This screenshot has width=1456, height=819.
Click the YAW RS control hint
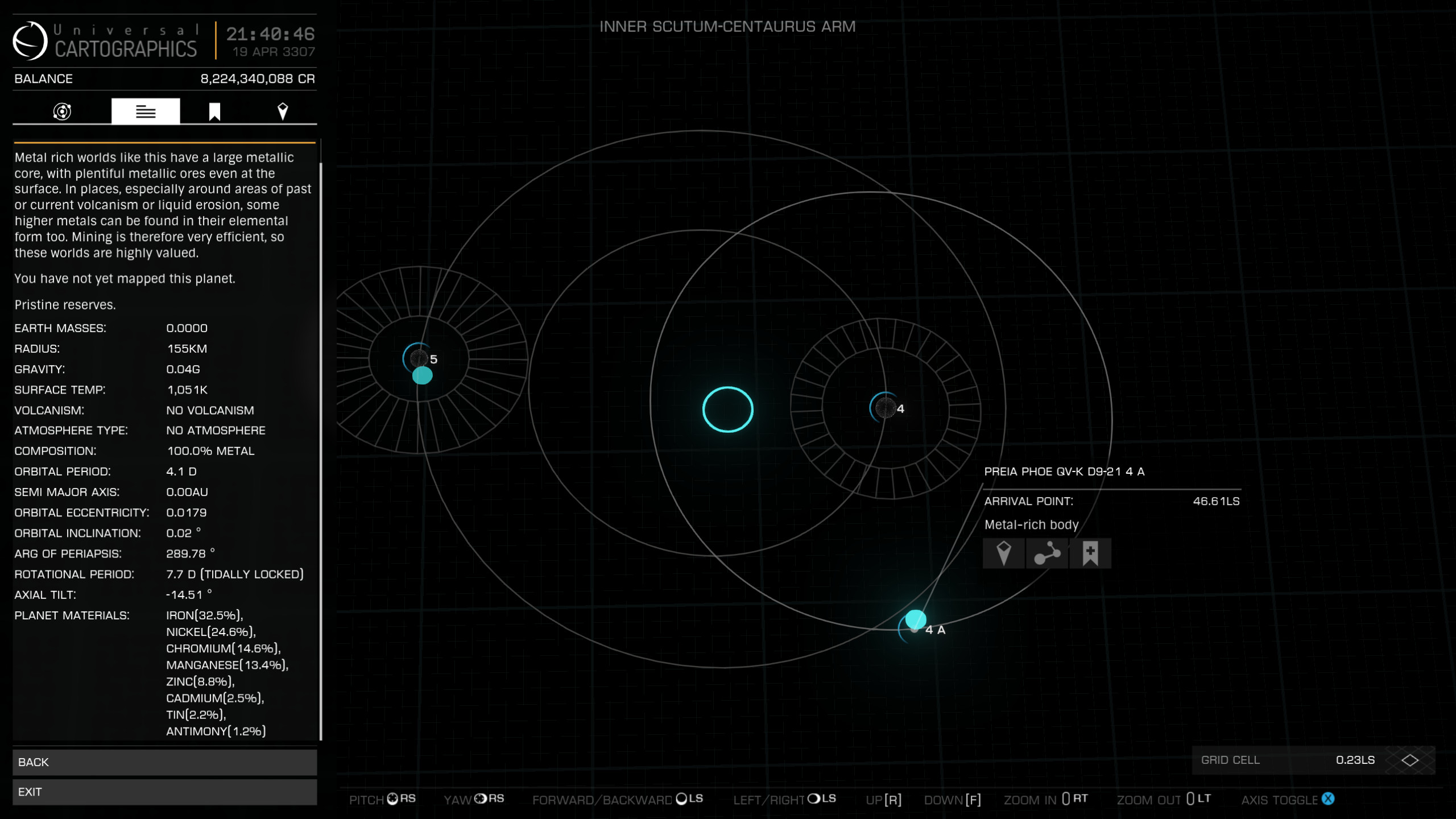[474, 799]
